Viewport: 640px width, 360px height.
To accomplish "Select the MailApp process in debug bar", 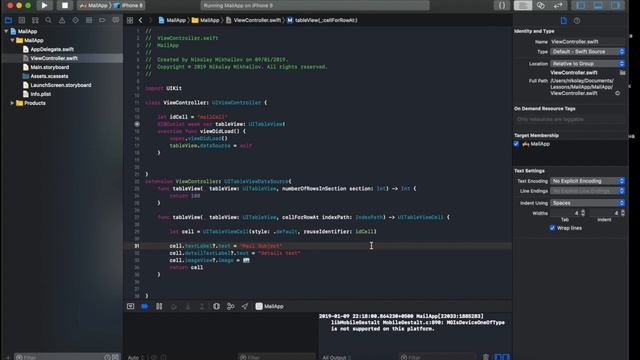I will point(269,307).
